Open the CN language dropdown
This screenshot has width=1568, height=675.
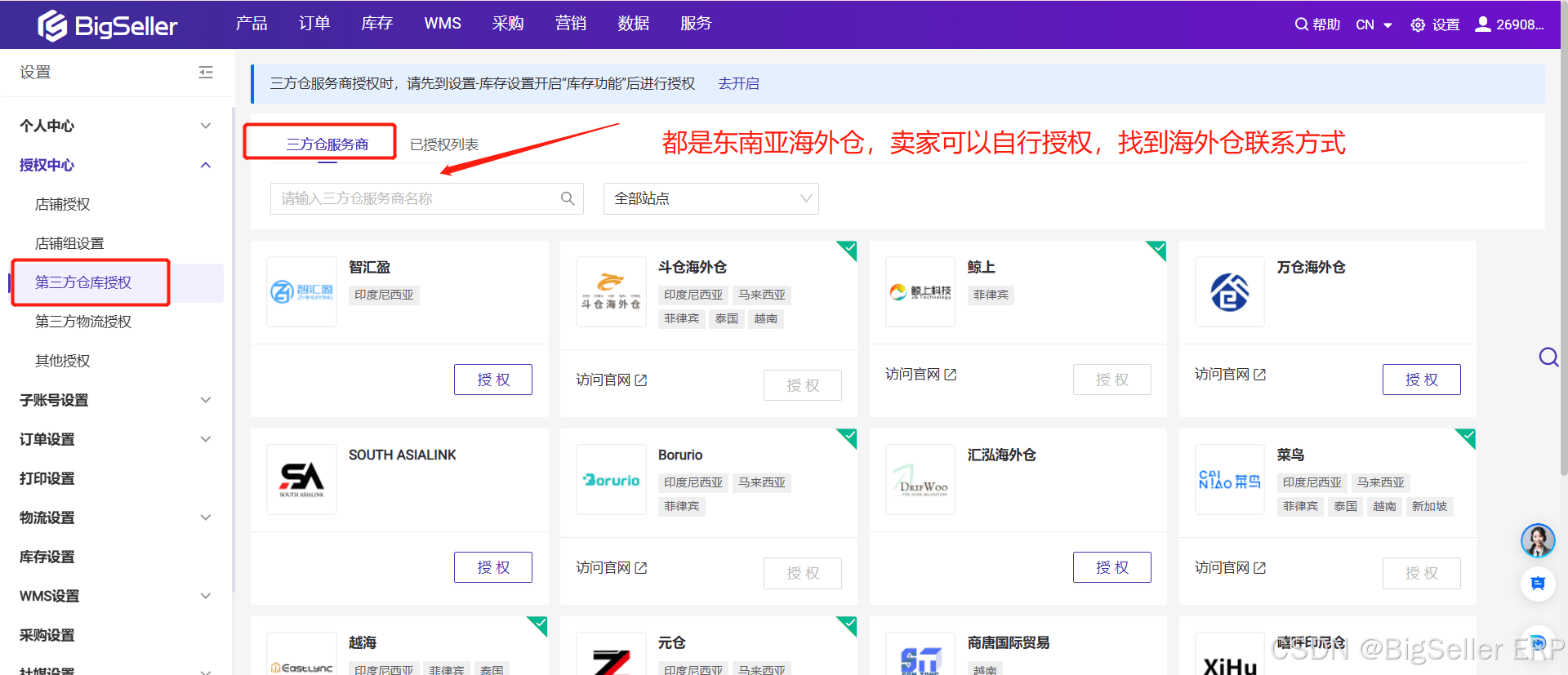coord(1374,25)
